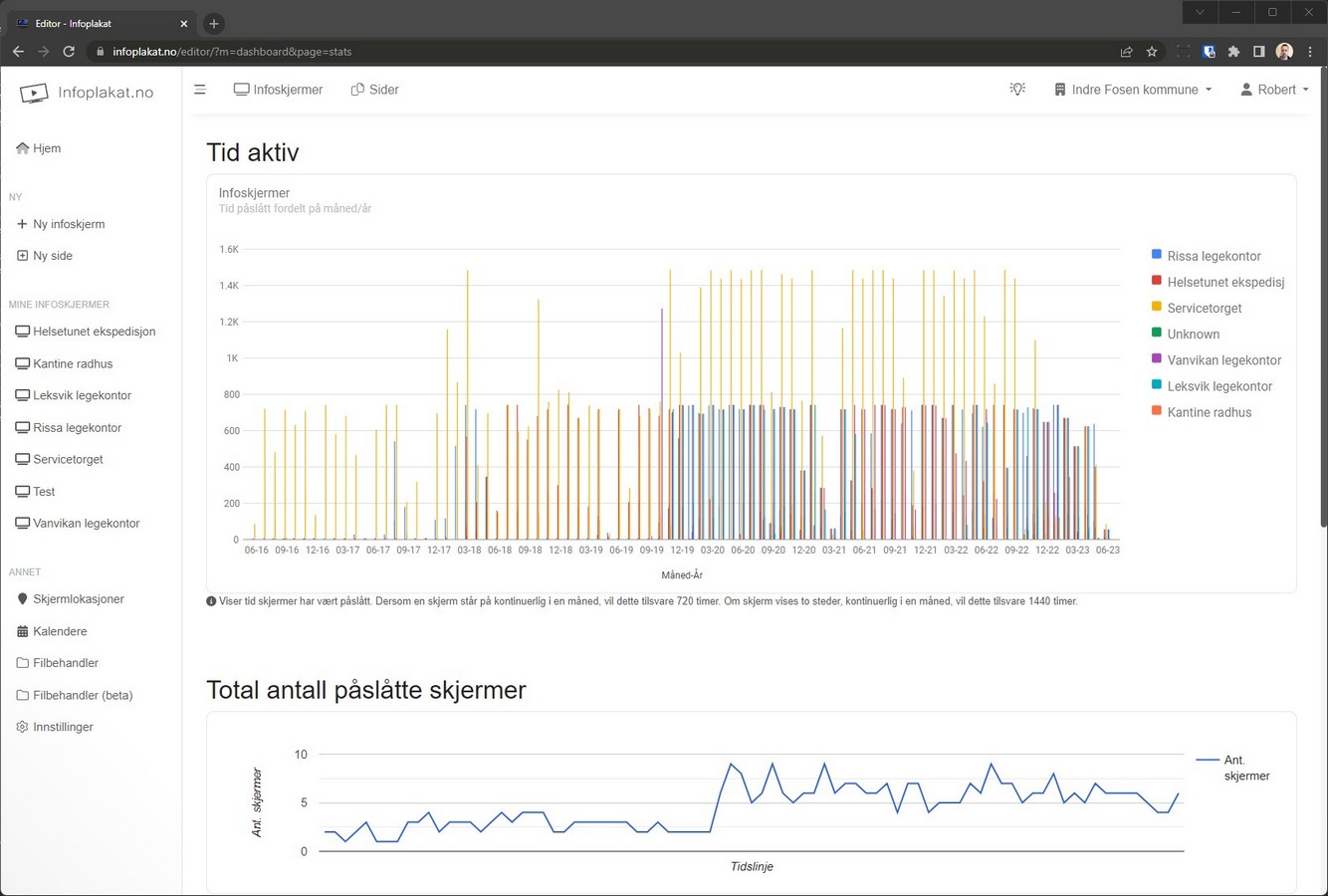
Task: Click the Kantine radhus orange legend swatch
Action: 1157,411
